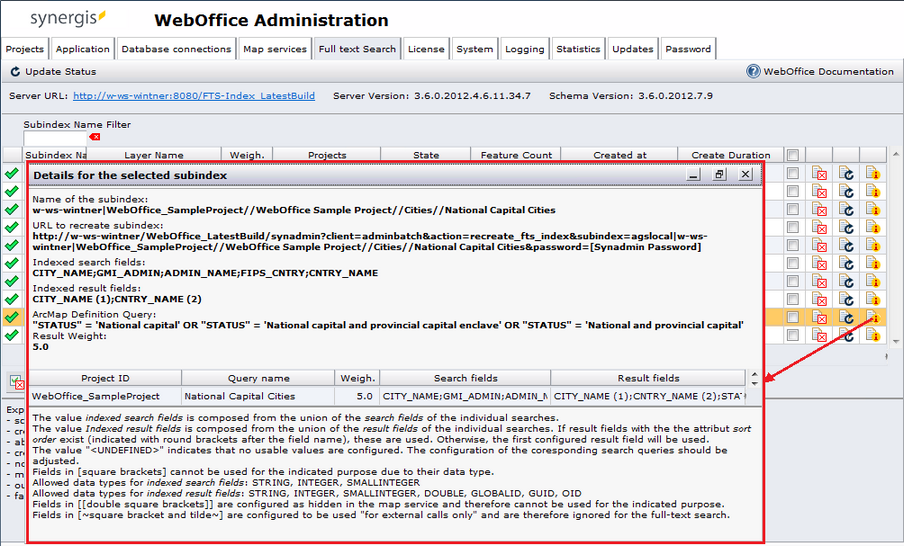Tick the checkbox in the second grid row
Image resolution: width=904 pixels, height=546 pixels.
(x=793, y=191)
